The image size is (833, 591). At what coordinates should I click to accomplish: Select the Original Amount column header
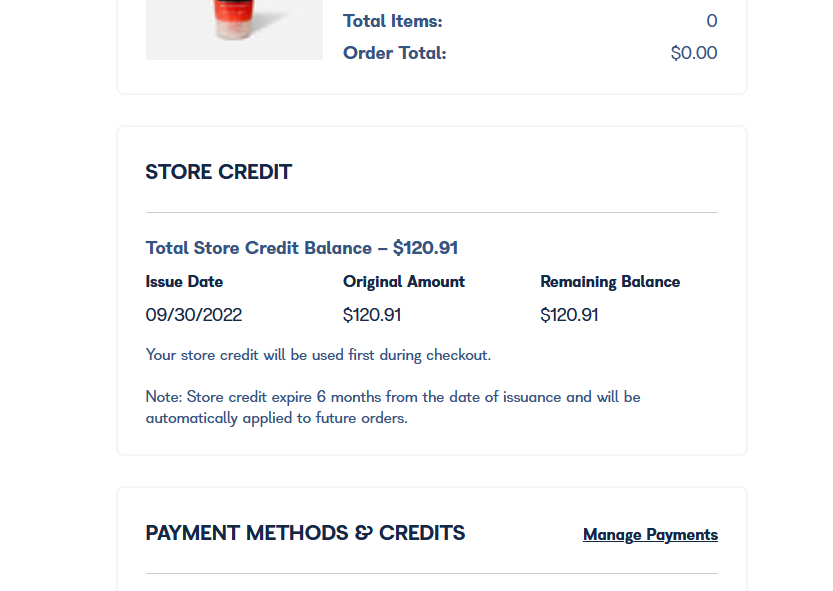[x=404, y=282]
